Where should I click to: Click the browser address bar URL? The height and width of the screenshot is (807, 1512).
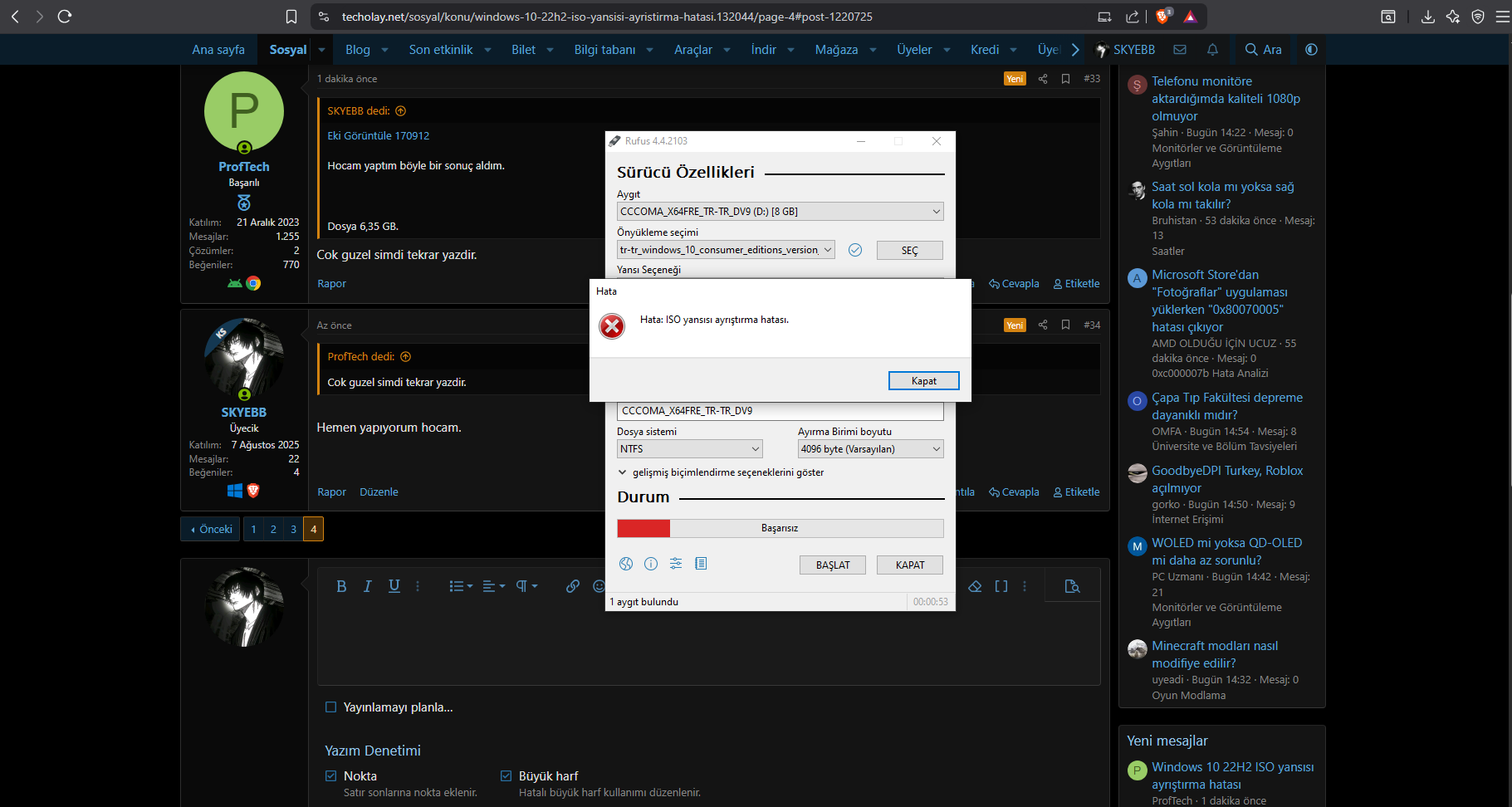[607, 17]
